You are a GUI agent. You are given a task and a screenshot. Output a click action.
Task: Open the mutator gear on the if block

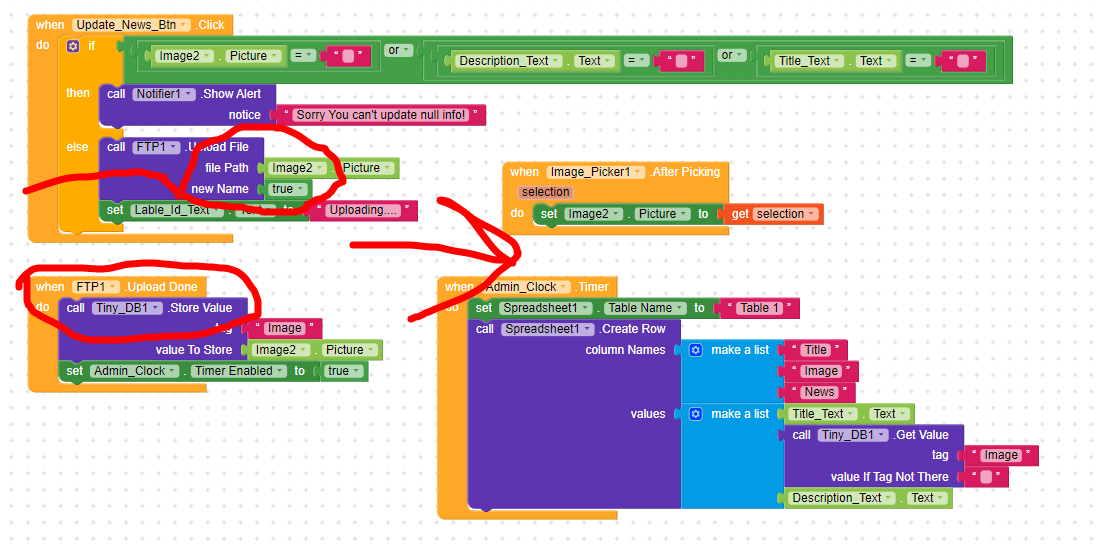point(73,46)
